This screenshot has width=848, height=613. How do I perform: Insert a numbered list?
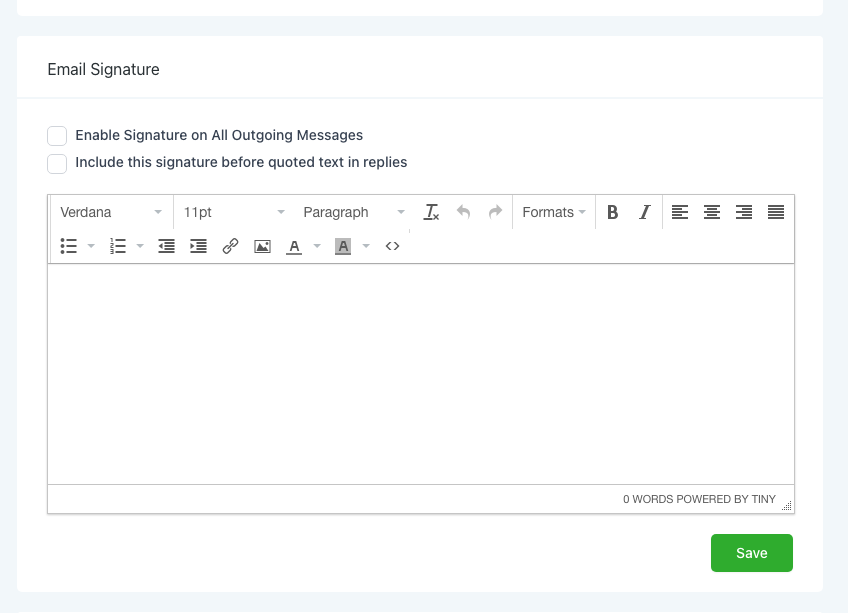[117, 246]
